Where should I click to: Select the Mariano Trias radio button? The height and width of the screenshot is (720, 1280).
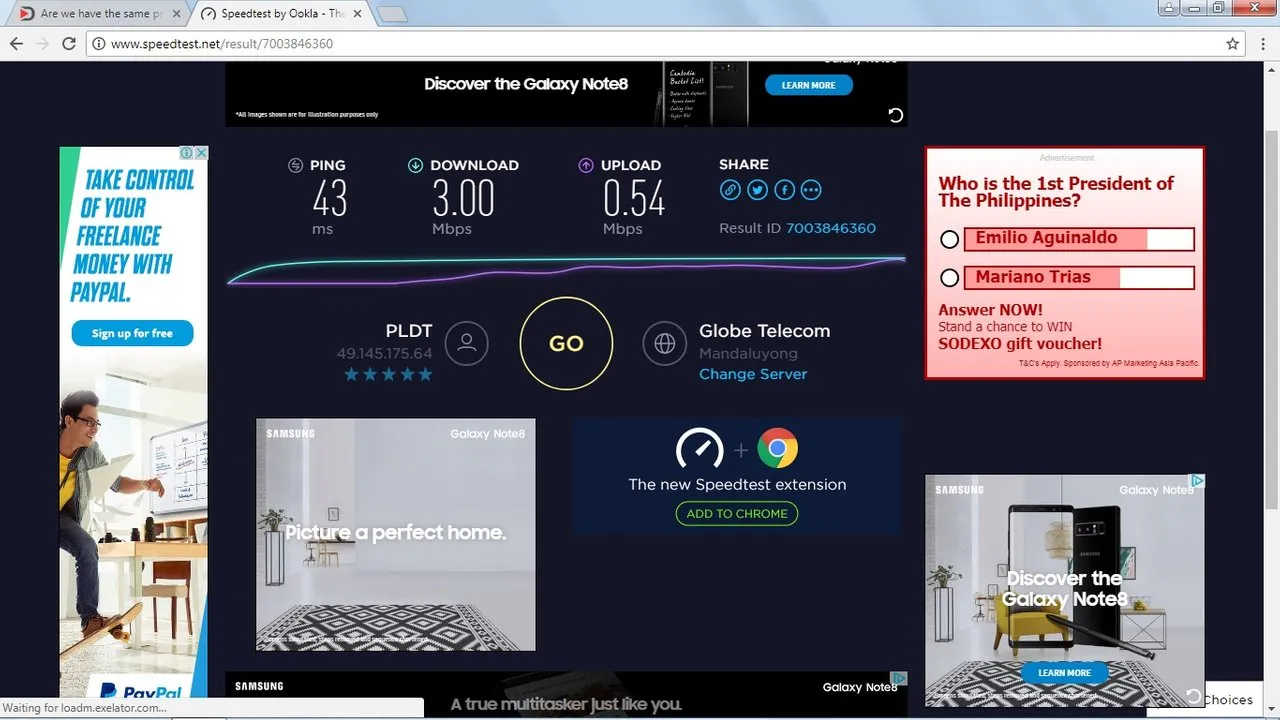(x=950, y=278)
